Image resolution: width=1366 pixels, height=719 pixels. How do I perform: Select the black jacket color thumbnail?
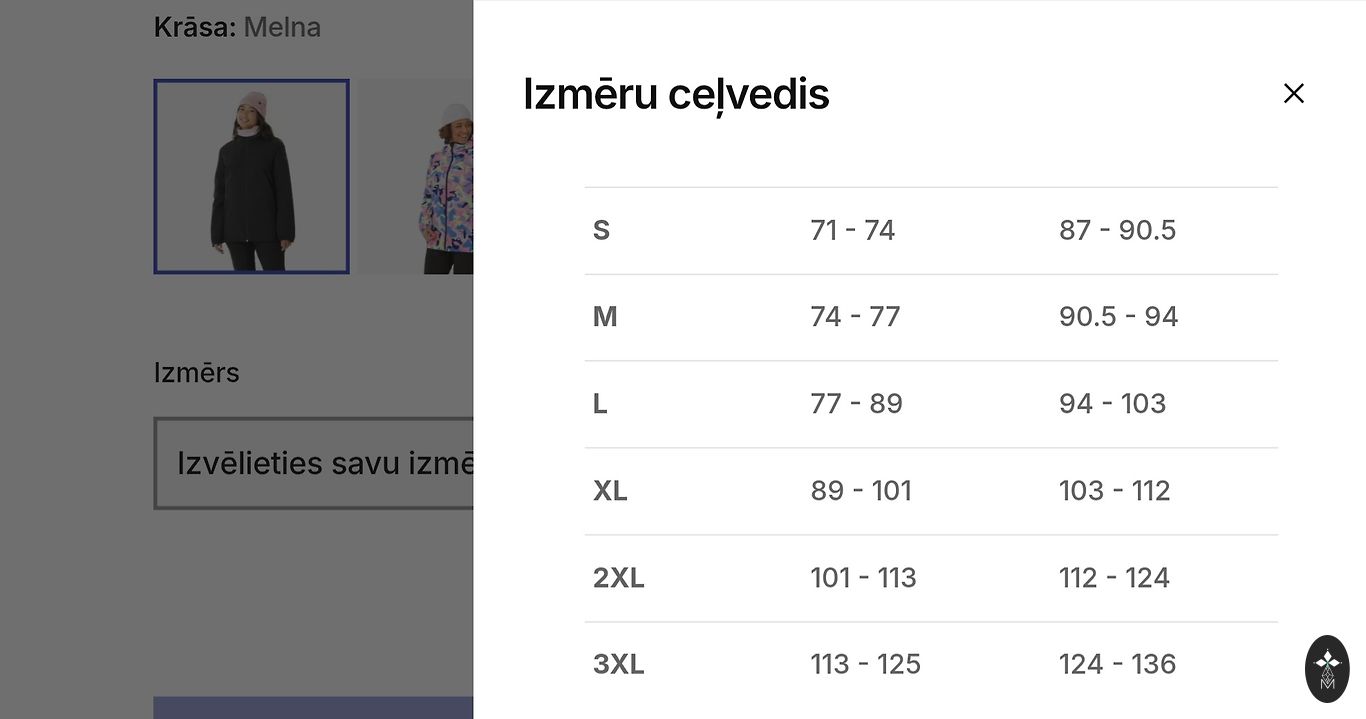(x=251, y=176)
